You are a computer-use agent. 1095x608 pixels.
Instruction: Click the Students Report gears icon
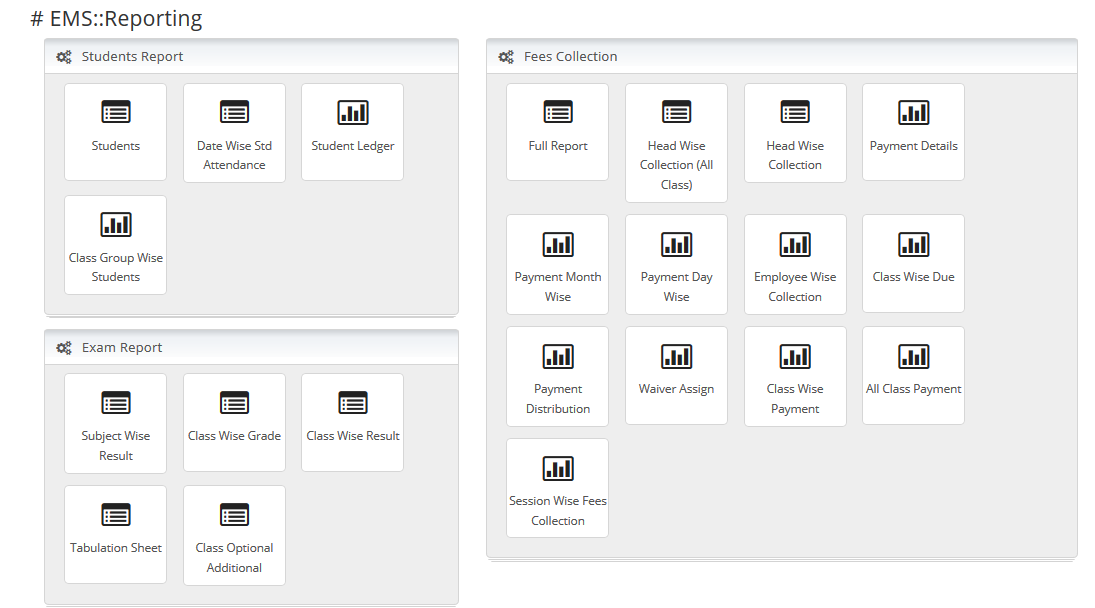click(x=64, y=57)
